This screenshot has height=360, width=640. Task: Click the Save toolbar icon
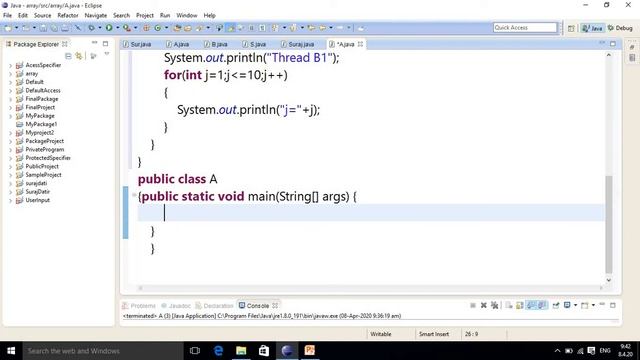point(42,28)
